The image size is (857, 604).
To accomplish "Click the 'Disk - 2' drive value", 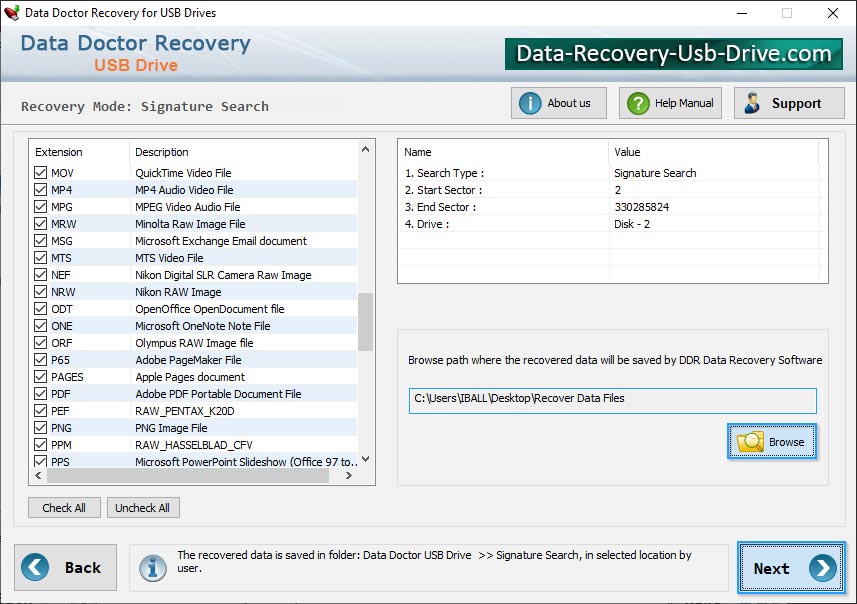I will tap(632, 224).
